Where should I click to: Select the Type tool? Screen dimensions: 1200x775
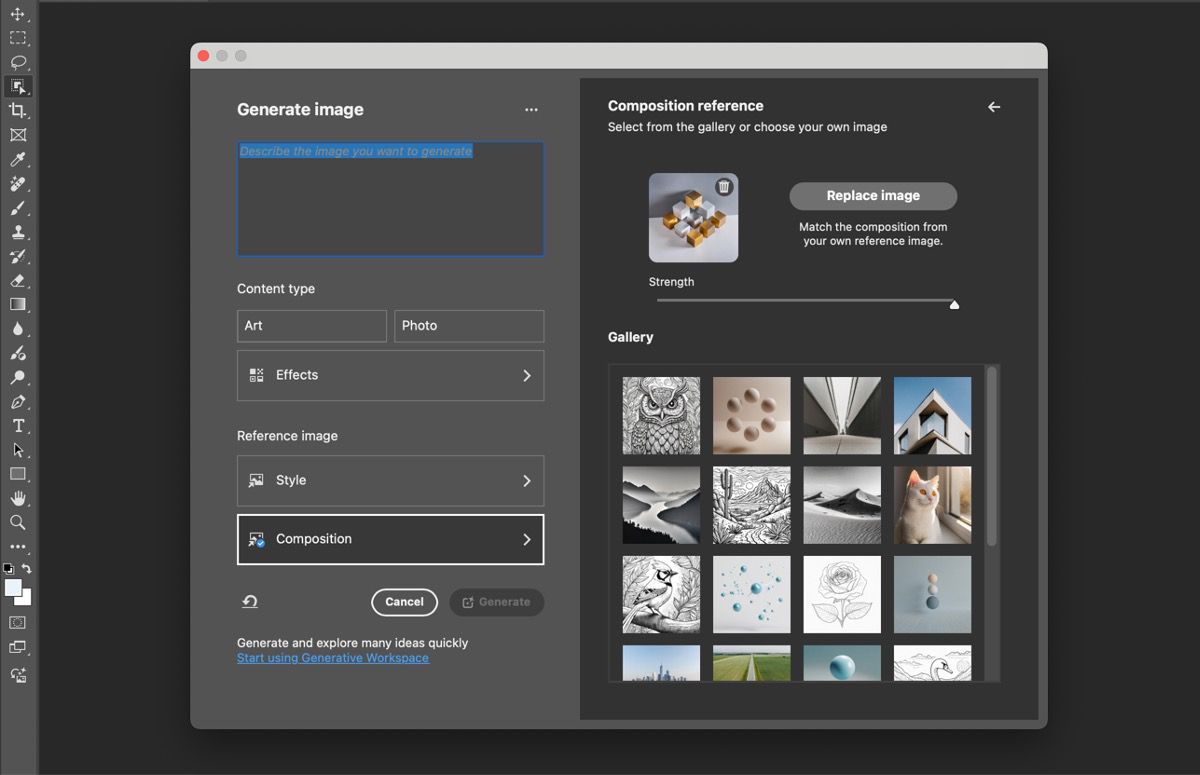click(x=17, y=426)
